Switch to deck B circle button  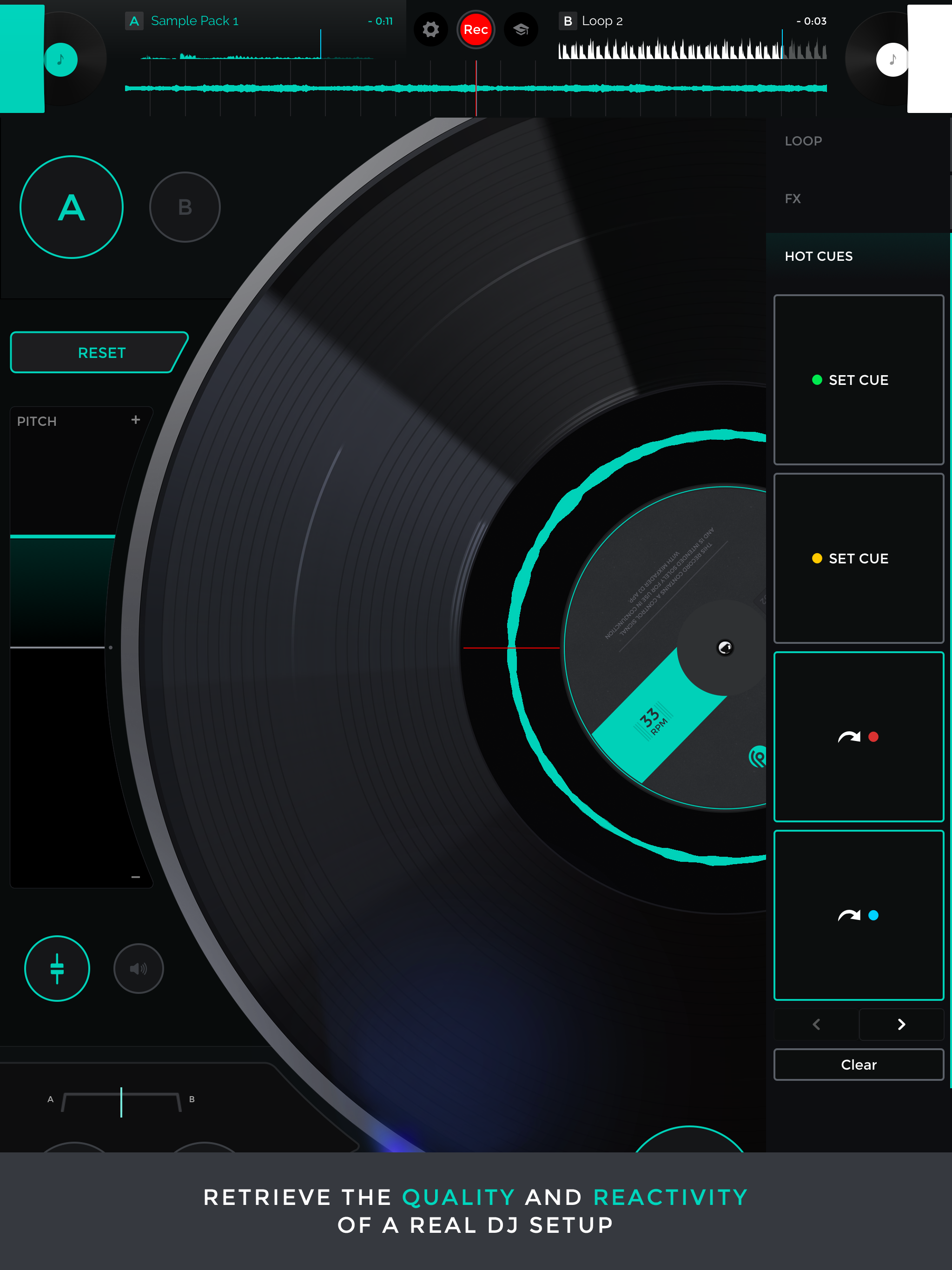point(185,207)
